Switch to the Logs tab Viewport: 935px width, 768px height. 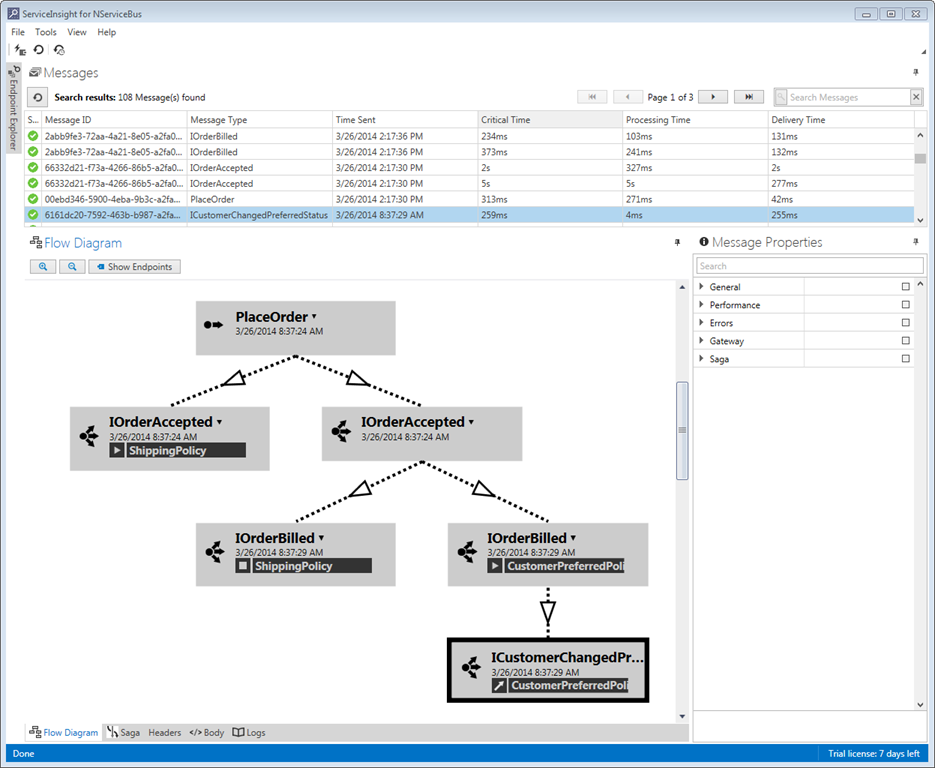[249, 732]
